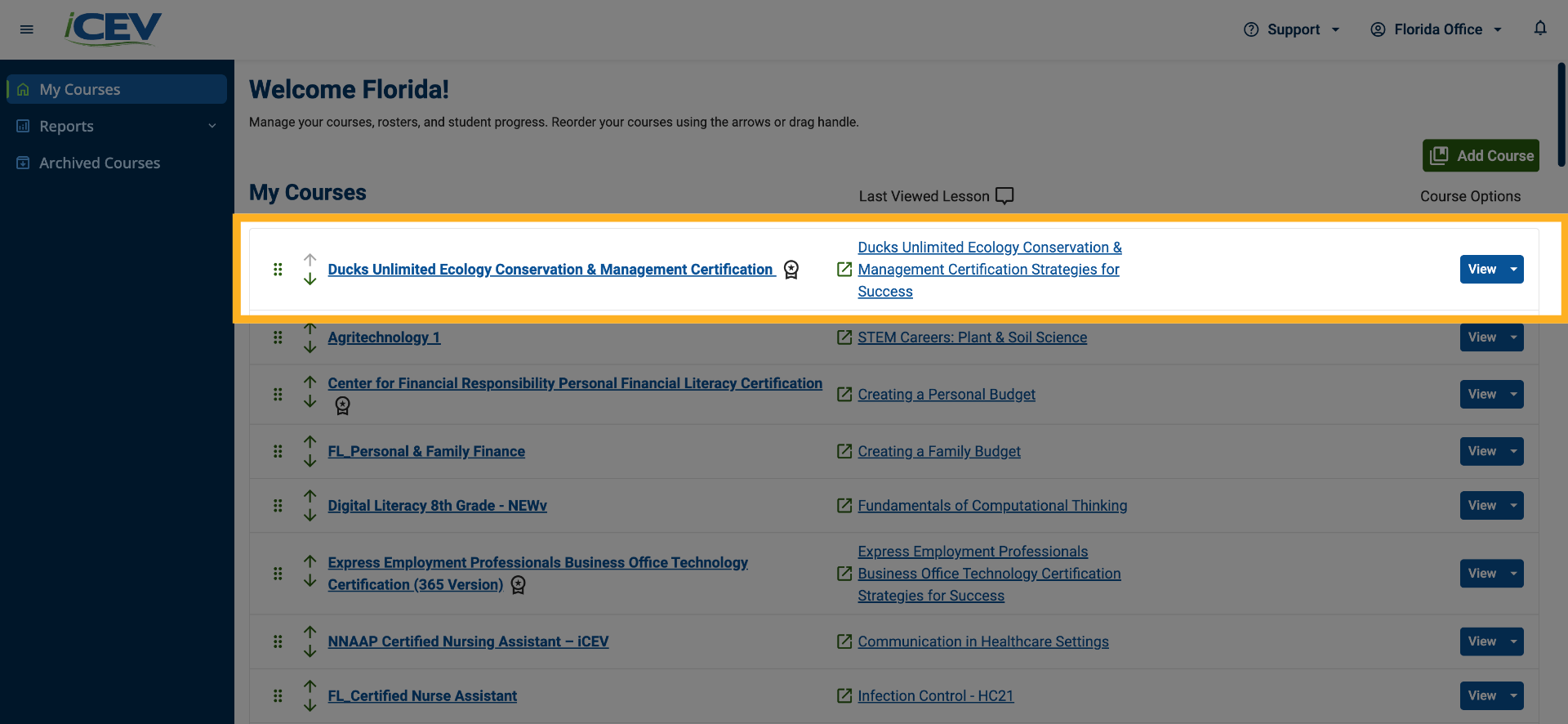1568x724 pixels.
Task: Grab the drag handle for Digital Literacy 8th Grade
Action: 278,506
